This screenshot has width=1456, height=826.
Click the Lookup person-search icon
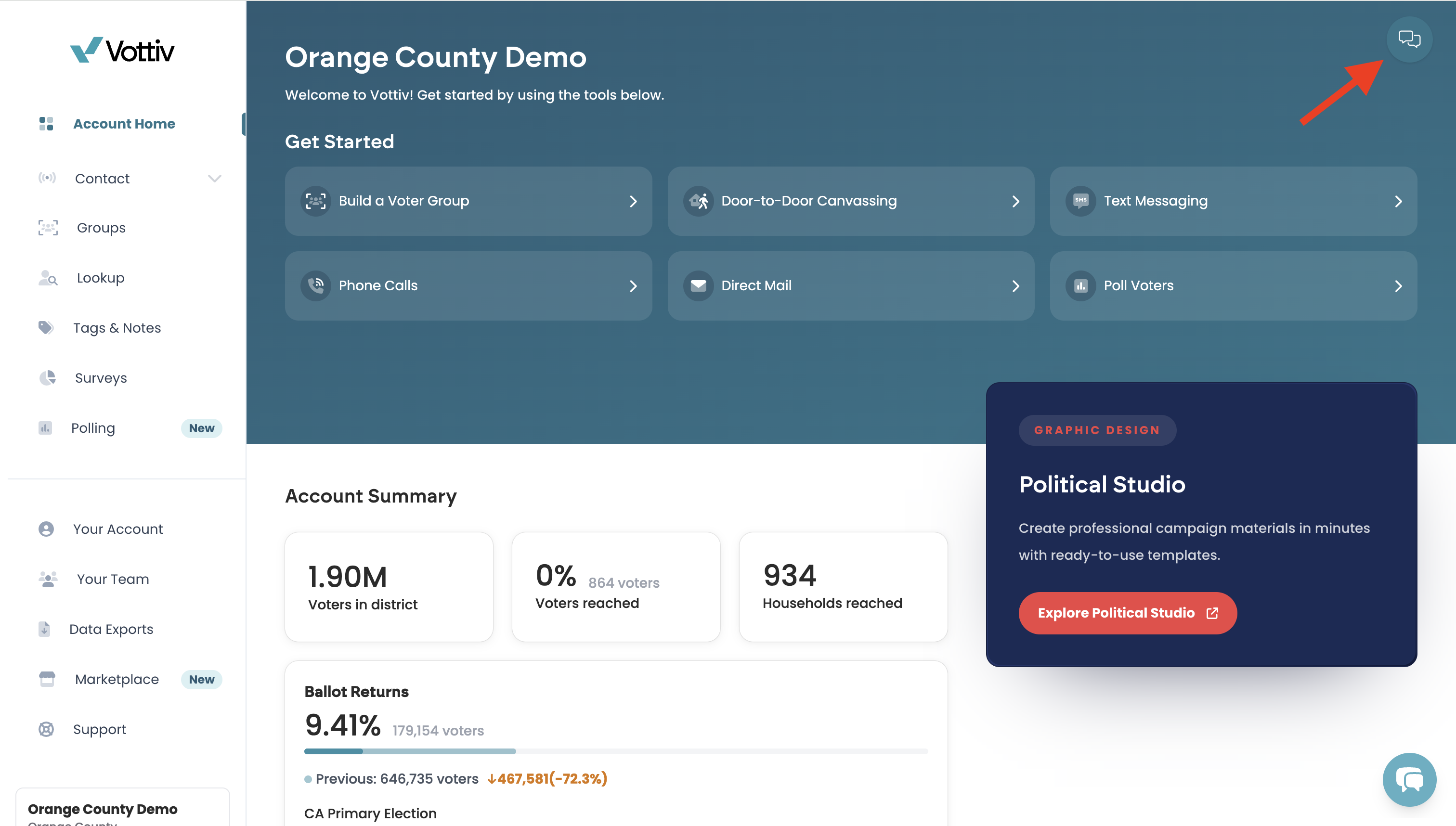pos(48,278)
